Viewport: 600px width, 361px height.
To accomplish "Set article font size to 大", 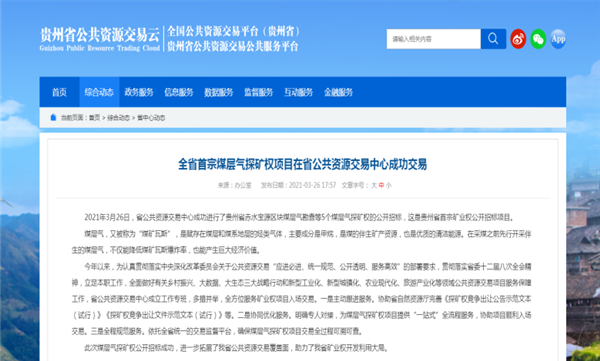I will (x=374, y=185).
